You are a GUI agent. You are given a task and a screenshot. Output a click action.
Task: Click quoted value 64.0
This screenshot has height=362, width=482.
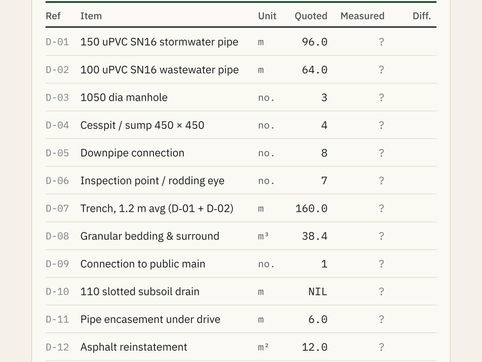(314, 70)
